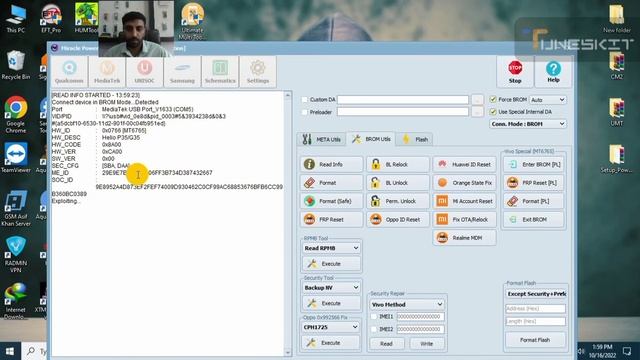Open the Samsung module
This screenshot has width=640, height=360.
click(182, 72)
